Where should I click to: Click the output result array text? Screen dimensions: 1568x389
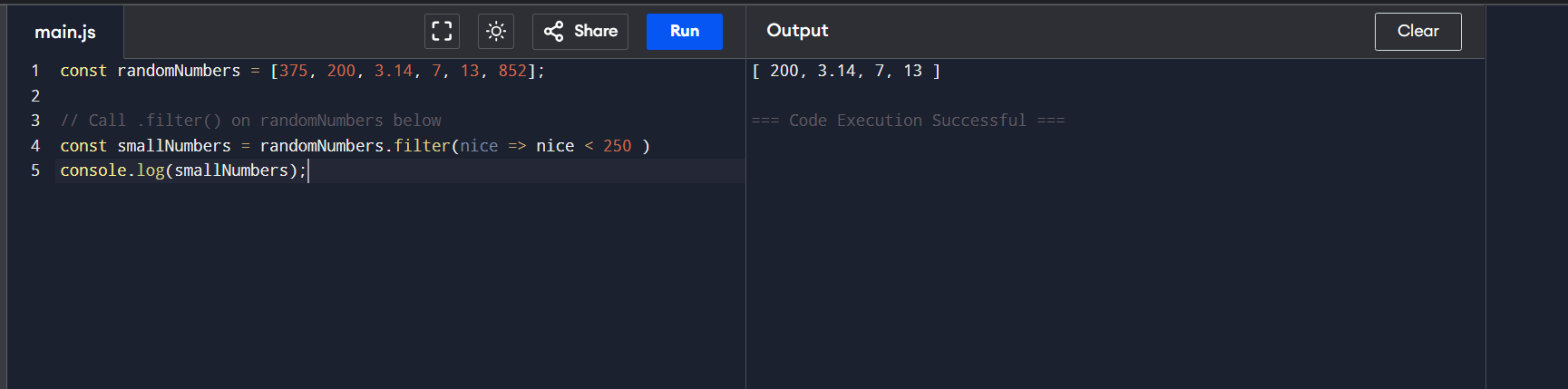(845, 71)
